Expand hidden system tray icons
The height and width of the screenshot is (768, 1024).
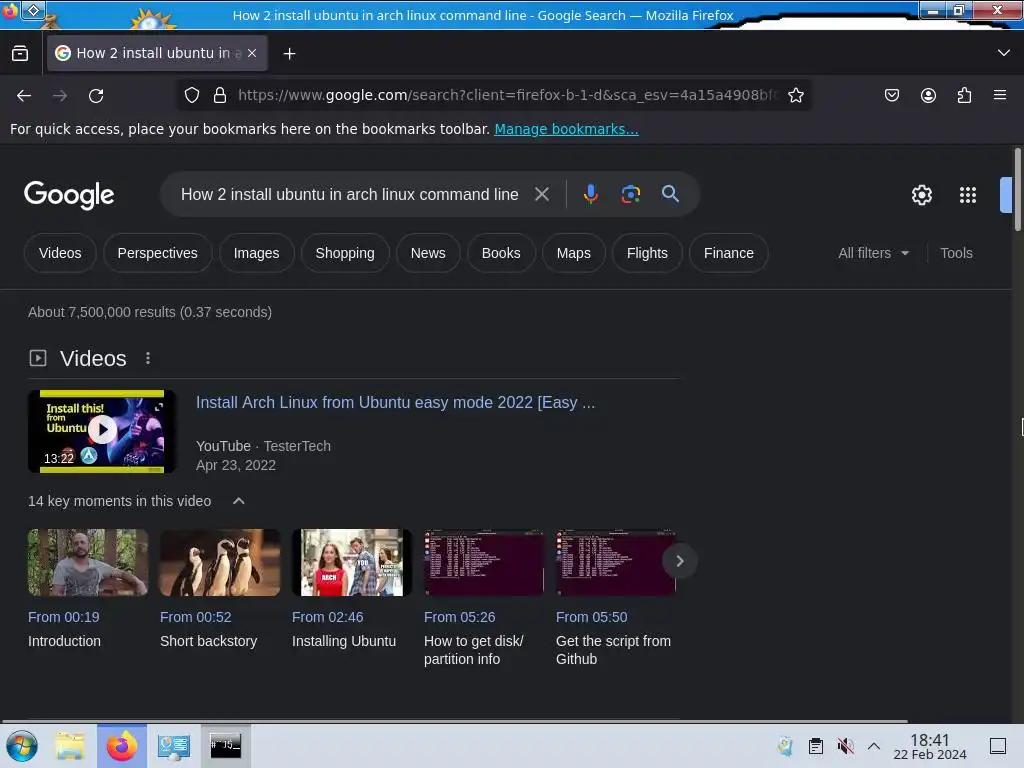tap(874, 746)
